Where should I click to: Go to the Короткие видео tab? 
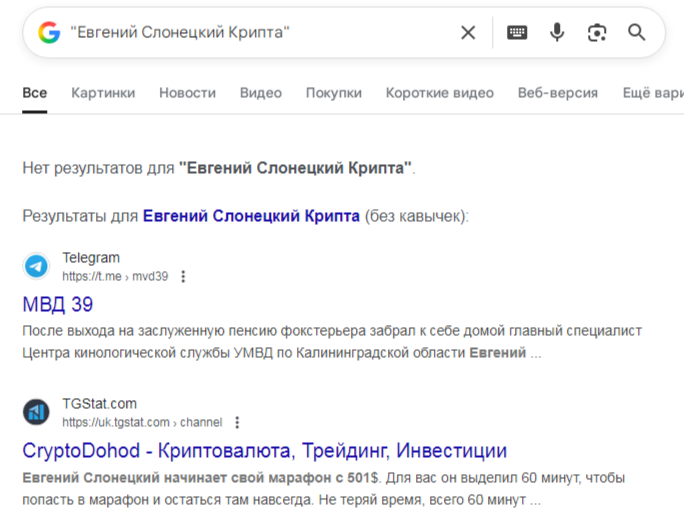pyautogui.click(x=440, y=93)
